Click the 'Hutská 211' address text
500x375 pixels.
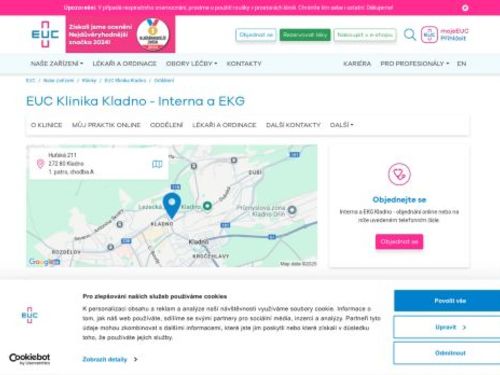62,155
